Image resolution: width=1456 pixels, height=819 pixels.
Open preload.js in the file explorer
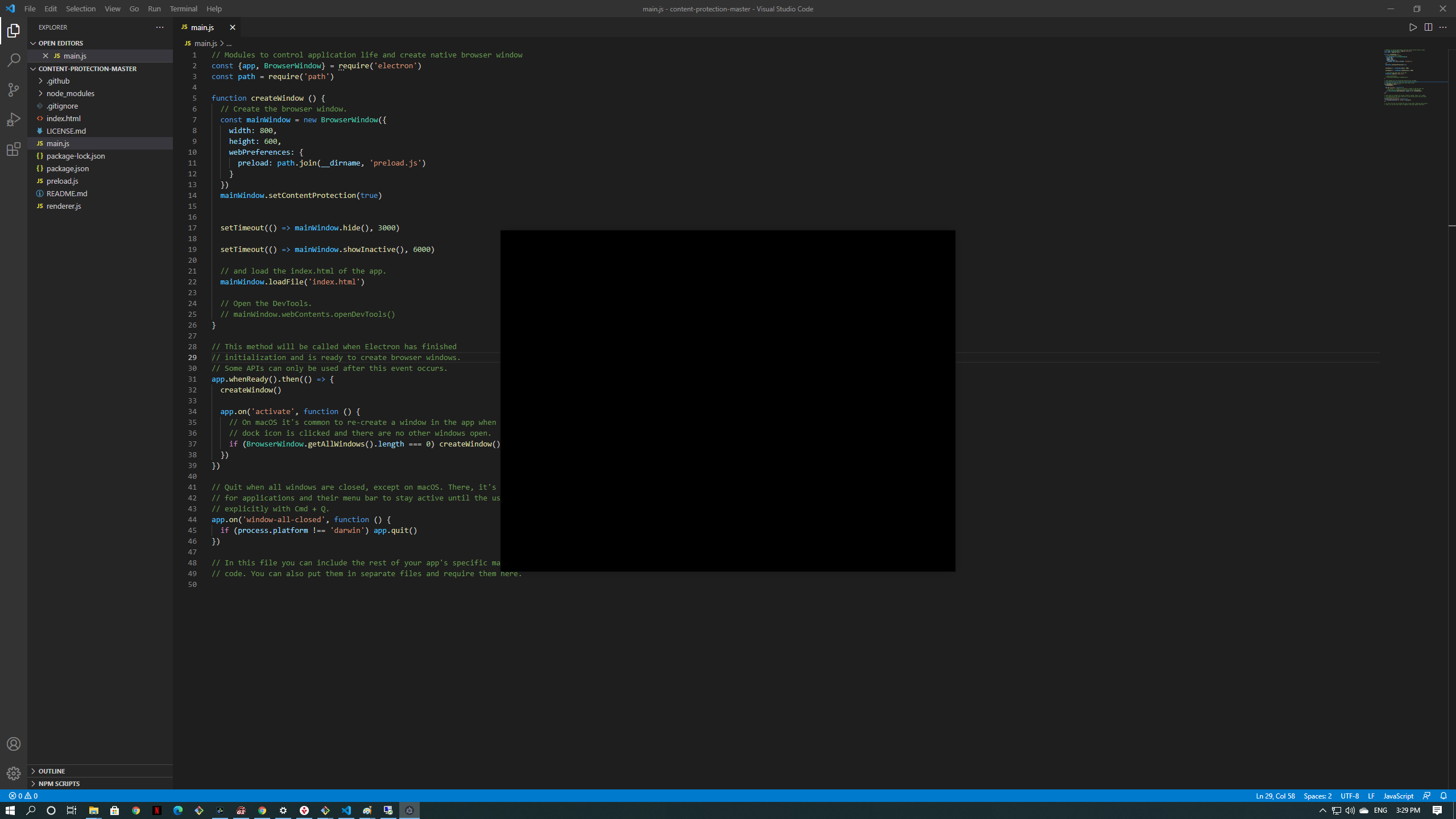[100, 181]
